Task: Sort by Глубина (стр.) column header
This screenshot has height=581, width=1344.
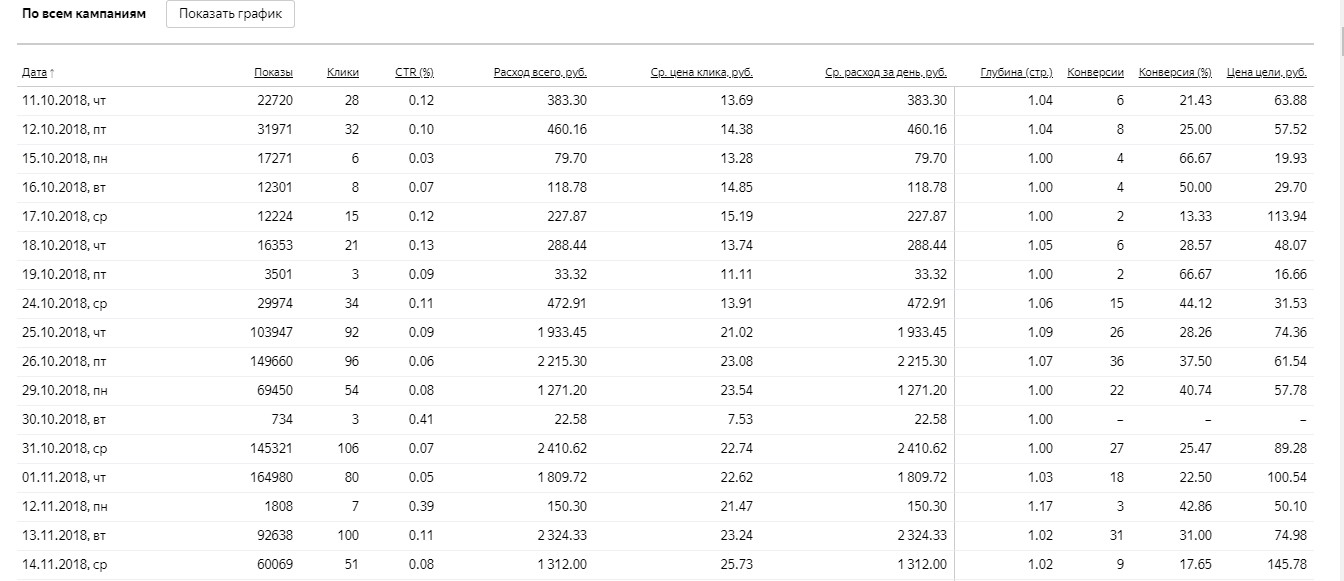Action: pyautogui.click(x=1016, y=73)
